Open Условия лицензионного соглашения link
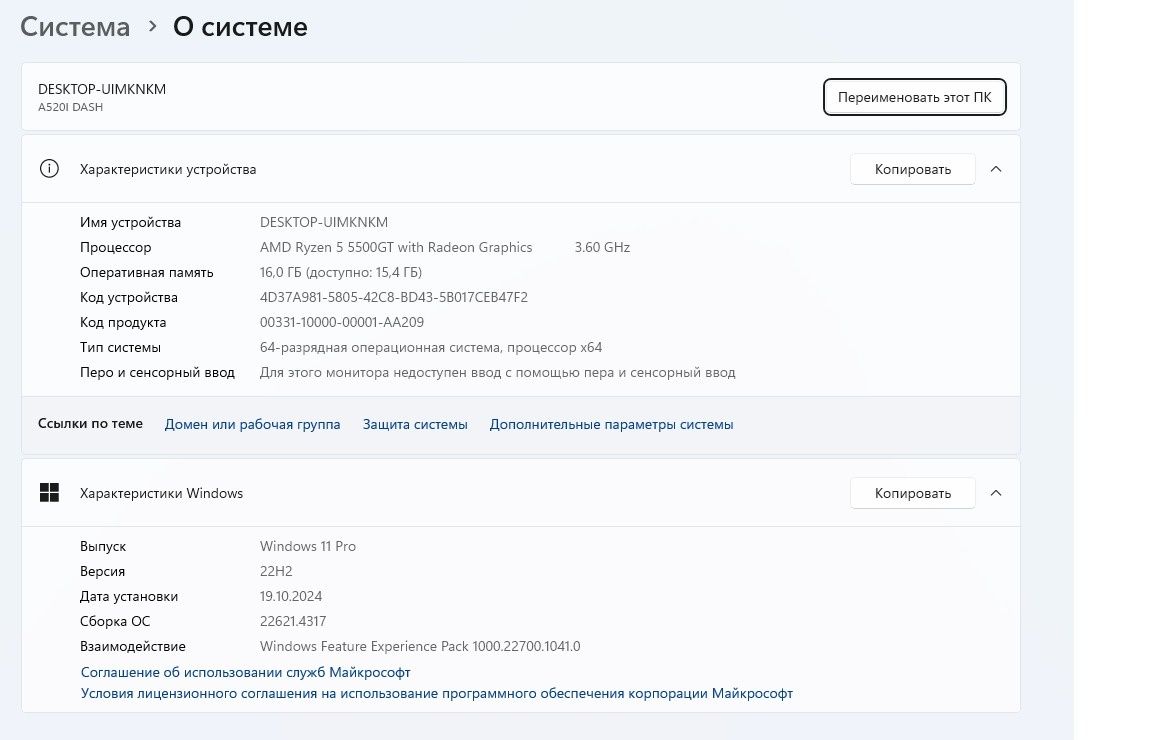1152x740 pixels. tap(436, 693)
